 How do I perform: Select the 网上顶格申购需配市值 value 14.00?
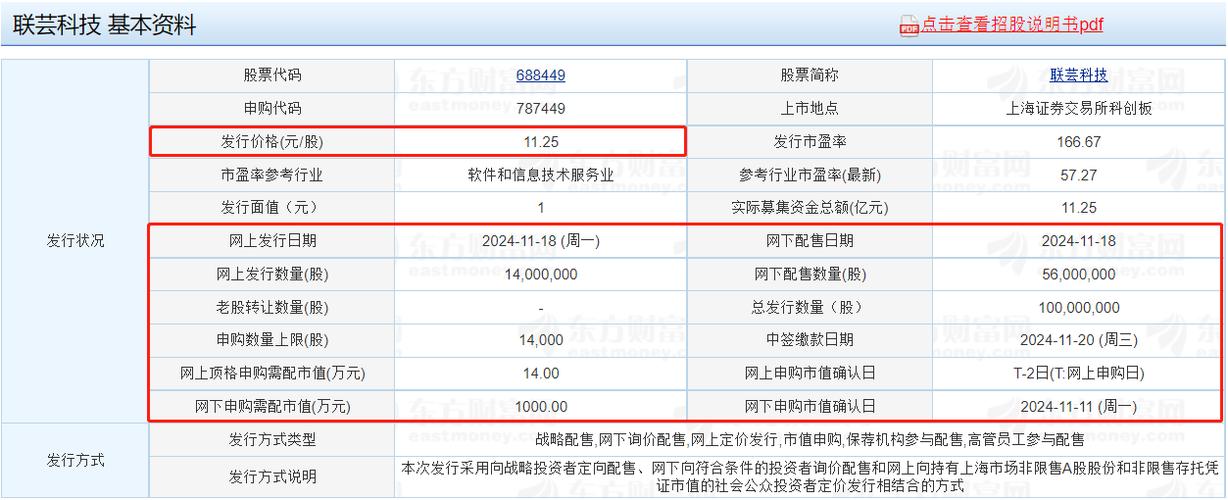click(x=541, y=373)
